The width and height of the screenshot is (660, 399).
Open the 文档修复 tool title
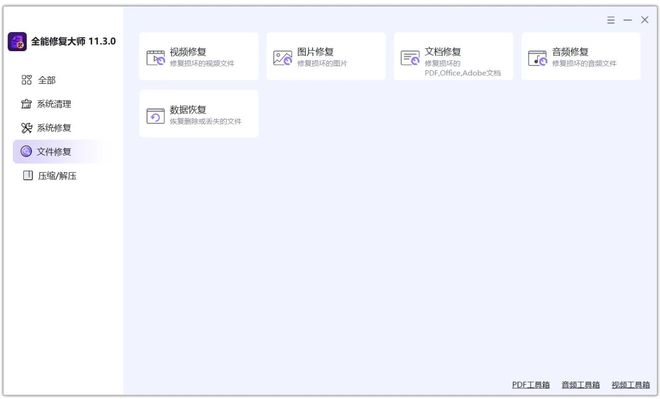coord(443,52)
